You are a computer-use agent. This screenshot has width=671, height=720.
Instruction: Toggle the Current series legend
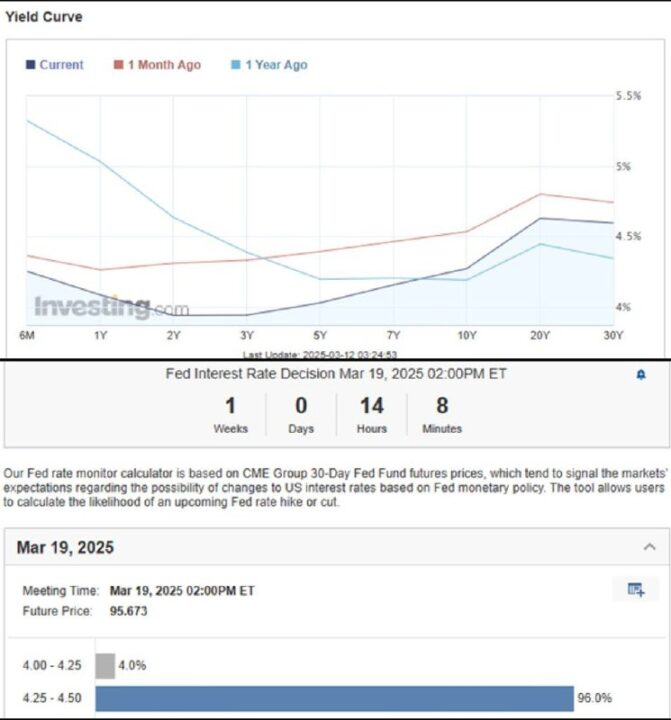coord(55,65)
